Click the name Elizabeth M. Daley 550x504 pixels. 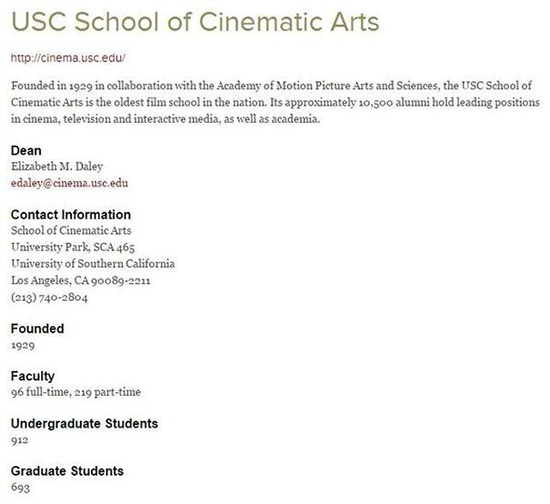57,166
